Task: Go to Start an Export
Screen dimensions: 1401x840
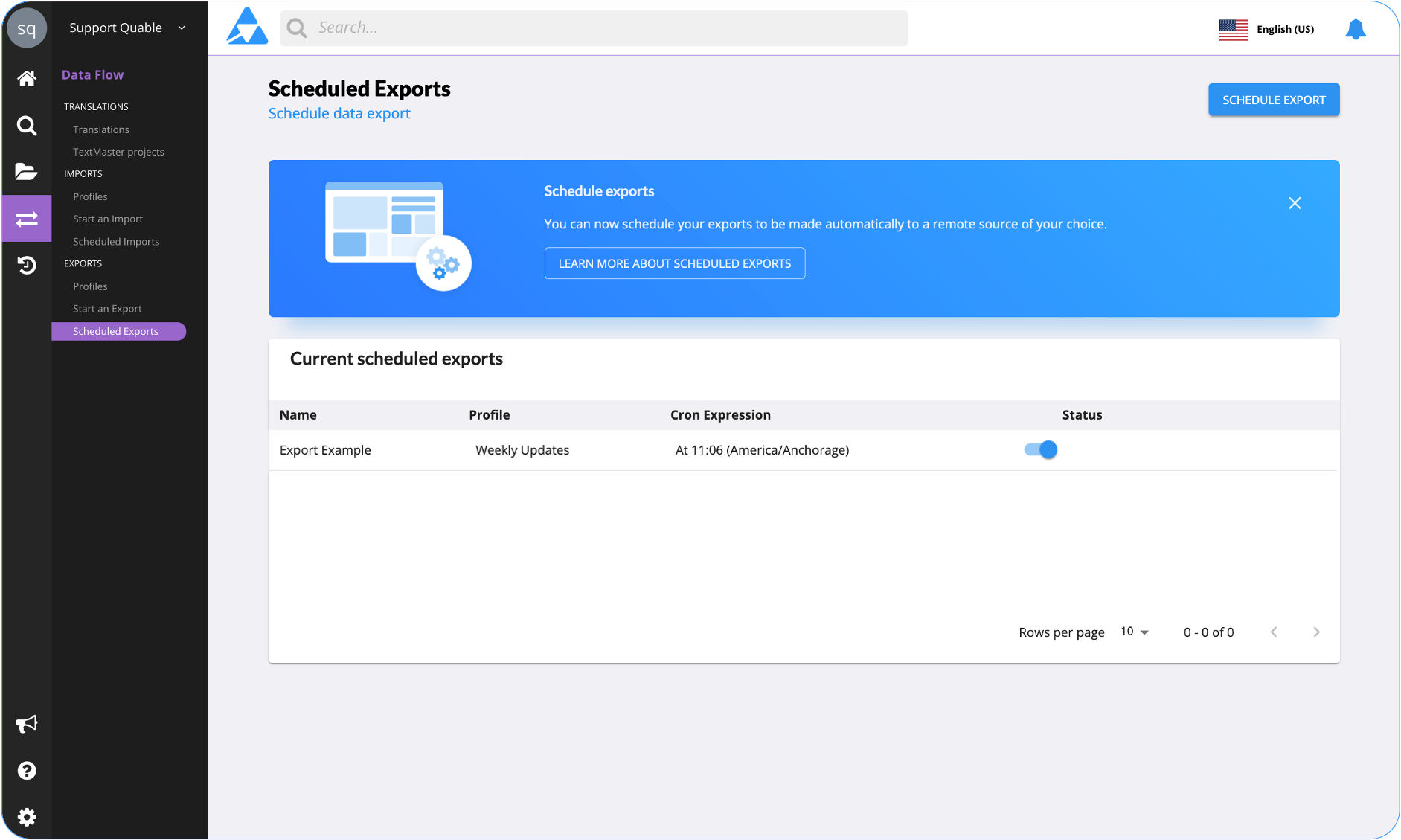Action: point(107,308)
